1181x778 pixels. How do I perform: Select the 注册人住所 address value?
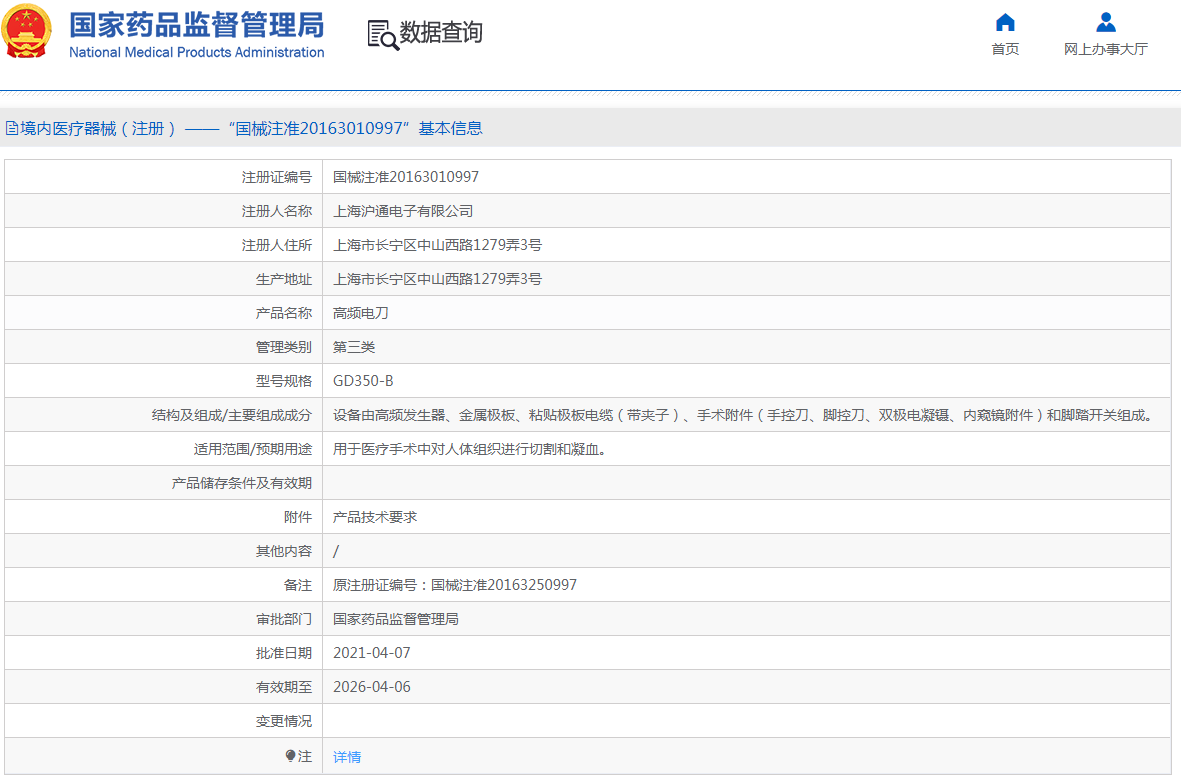438,245
